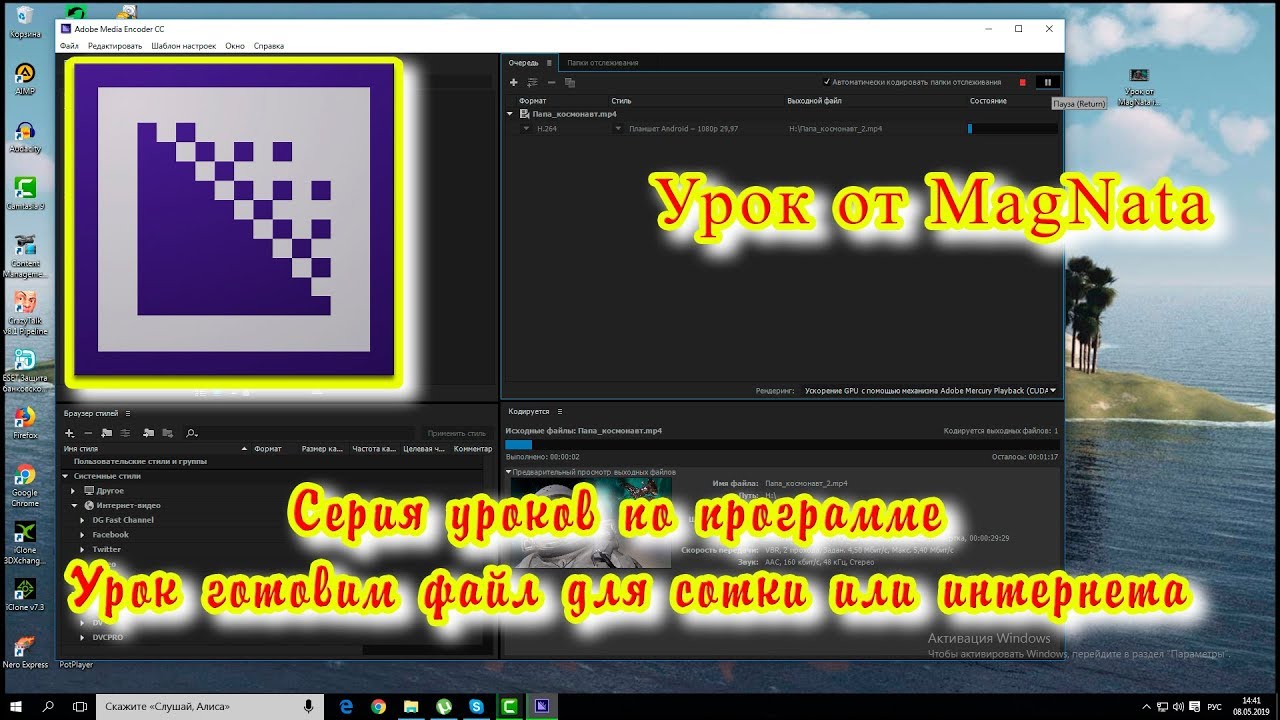Open the H.264 format dropdown

point(526,129)
